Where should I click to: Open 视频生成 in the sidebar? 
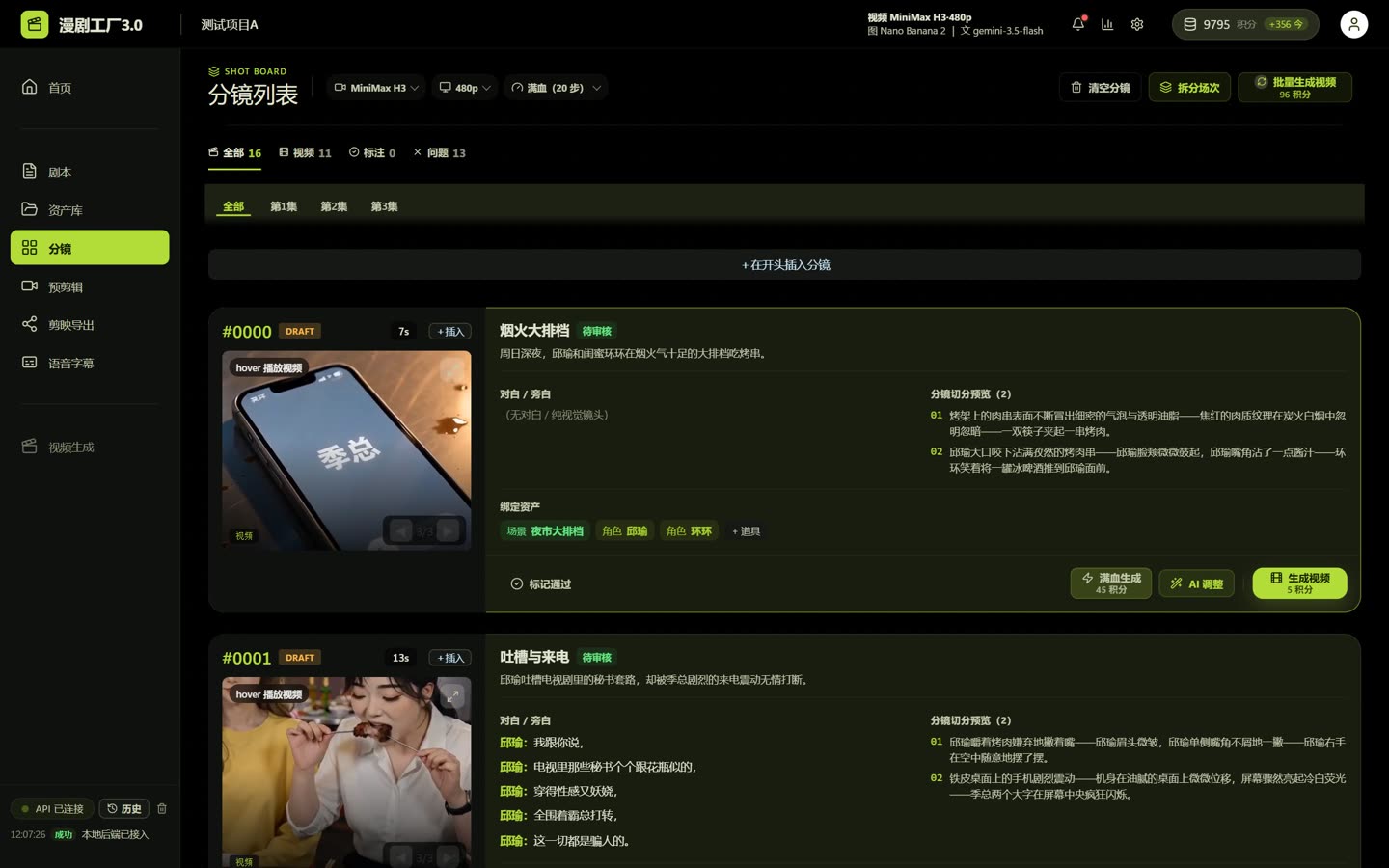click(90, 447)
